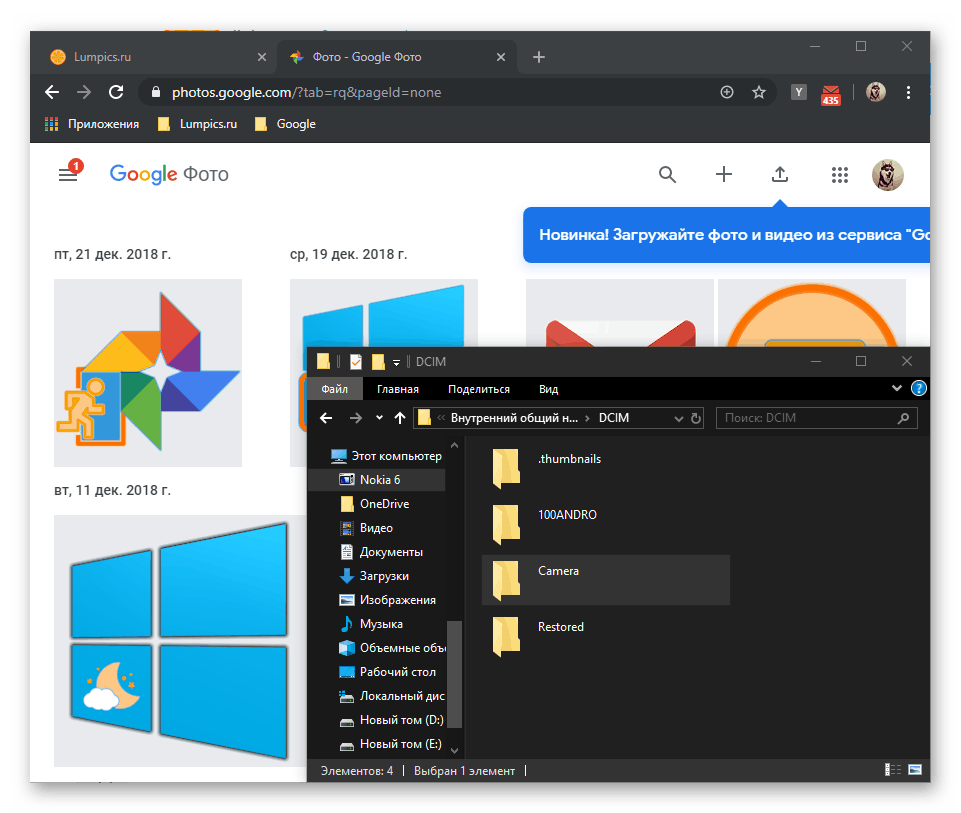Open the Главная ribbon tab
Image resolution: width=961 pixels, height=813 pixels.
point(398,389)
